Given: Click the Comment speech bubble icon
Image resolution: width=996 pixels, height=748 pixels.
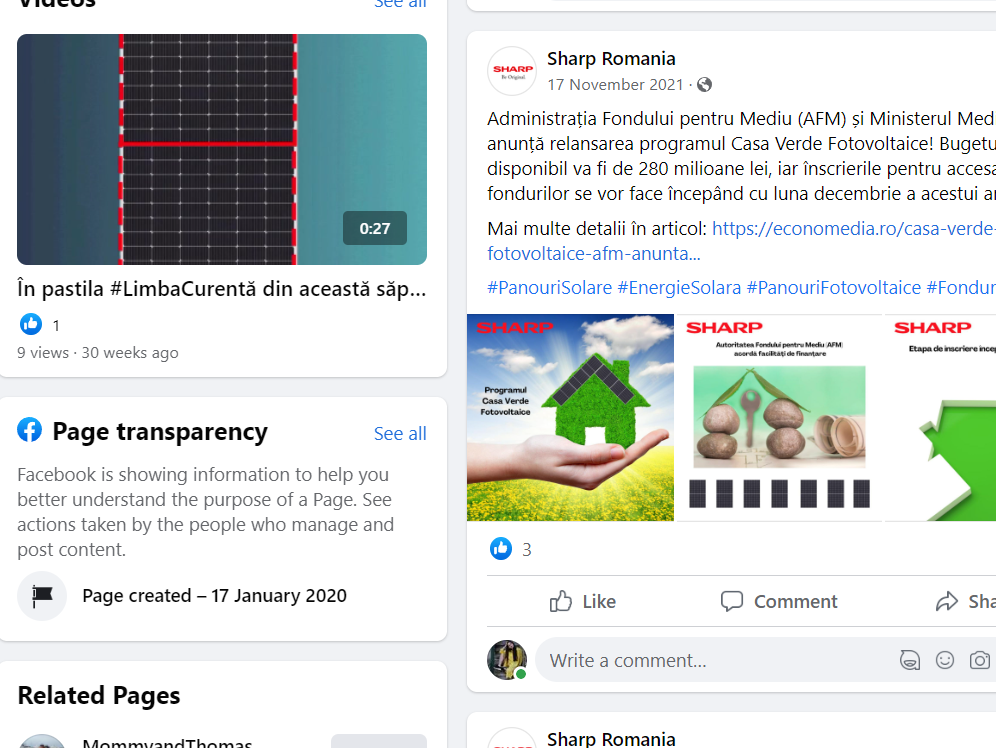Looking at the screenshot, I should point(732,601).
